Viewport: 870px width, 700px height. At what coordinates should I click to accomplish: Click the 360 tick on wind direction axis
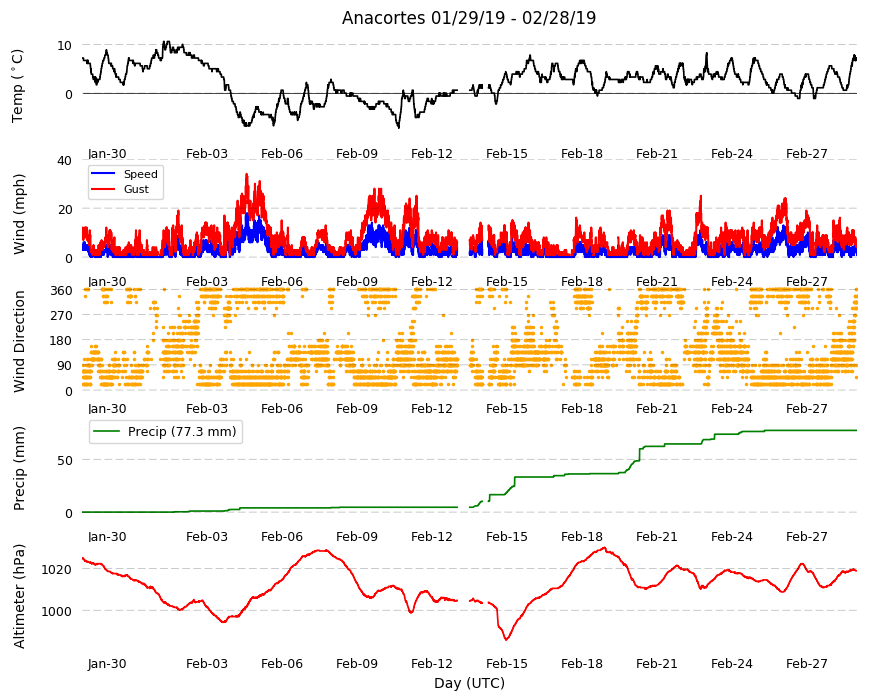pyautogui.click(x=62, y=291)
